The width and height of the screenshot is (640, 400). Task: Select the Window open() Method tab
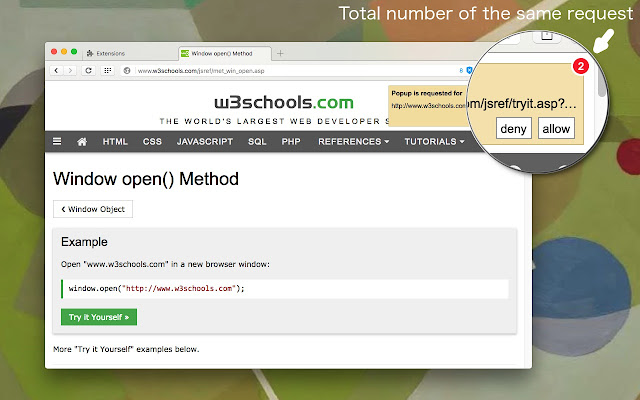[225, 53]
